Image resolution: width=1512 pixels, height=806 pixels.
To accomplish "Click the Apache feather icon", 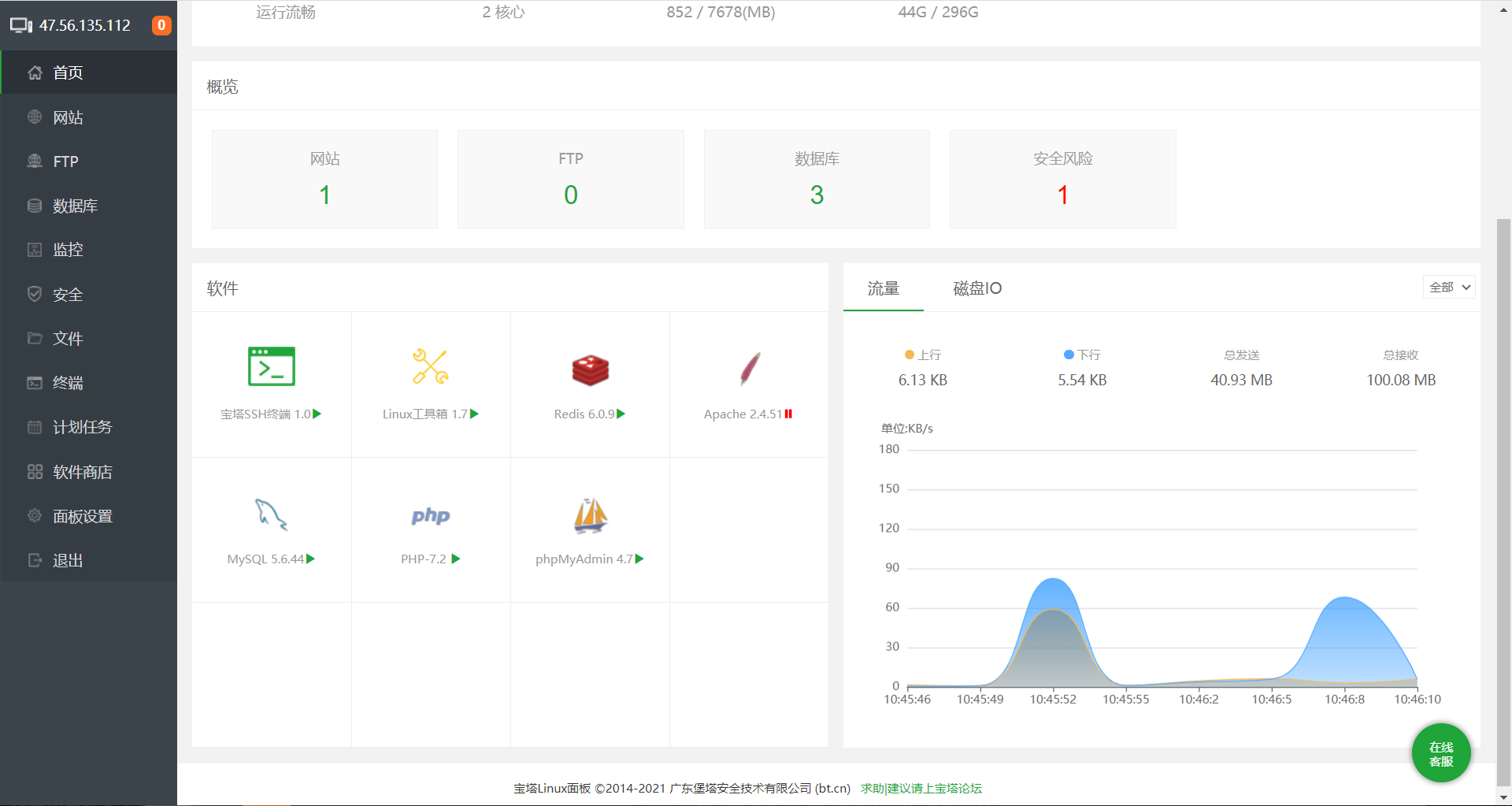I will click(x=750, y=369).
